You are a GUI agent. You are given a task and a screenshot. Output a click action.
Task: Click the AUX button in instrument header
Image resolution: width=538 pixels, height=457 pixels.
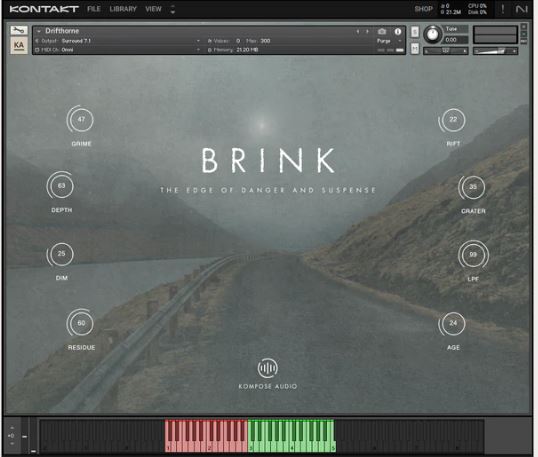tap(524, 42)
